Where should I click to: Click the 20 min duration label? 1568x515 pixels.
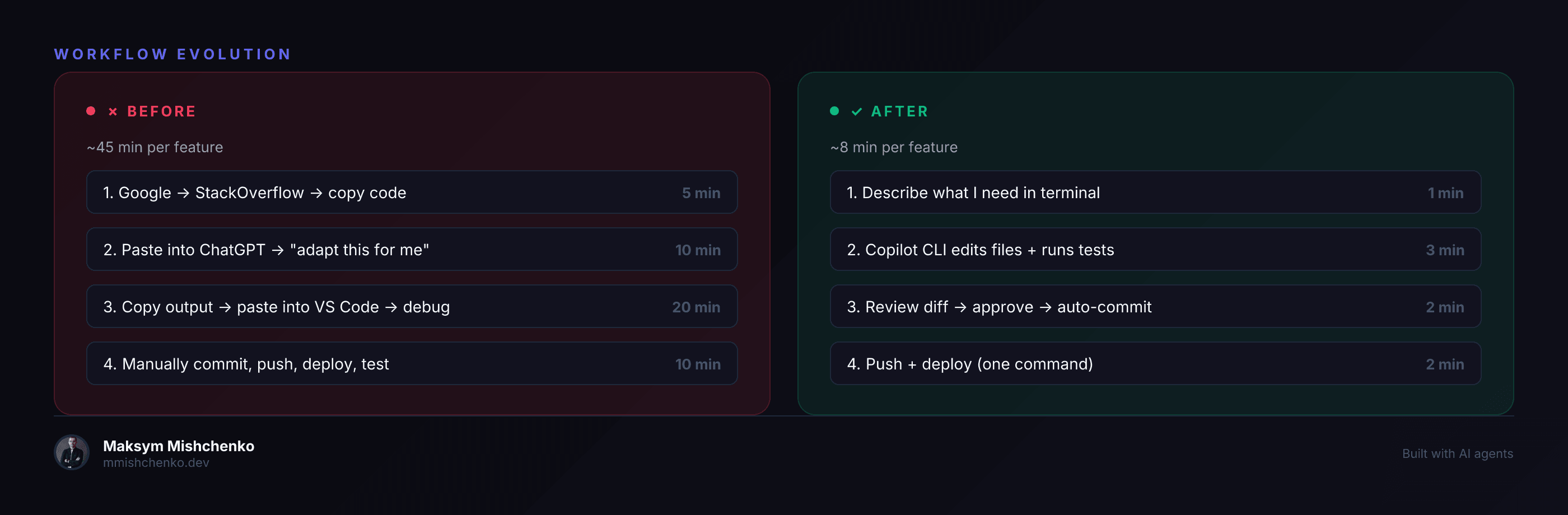(696, 307)
